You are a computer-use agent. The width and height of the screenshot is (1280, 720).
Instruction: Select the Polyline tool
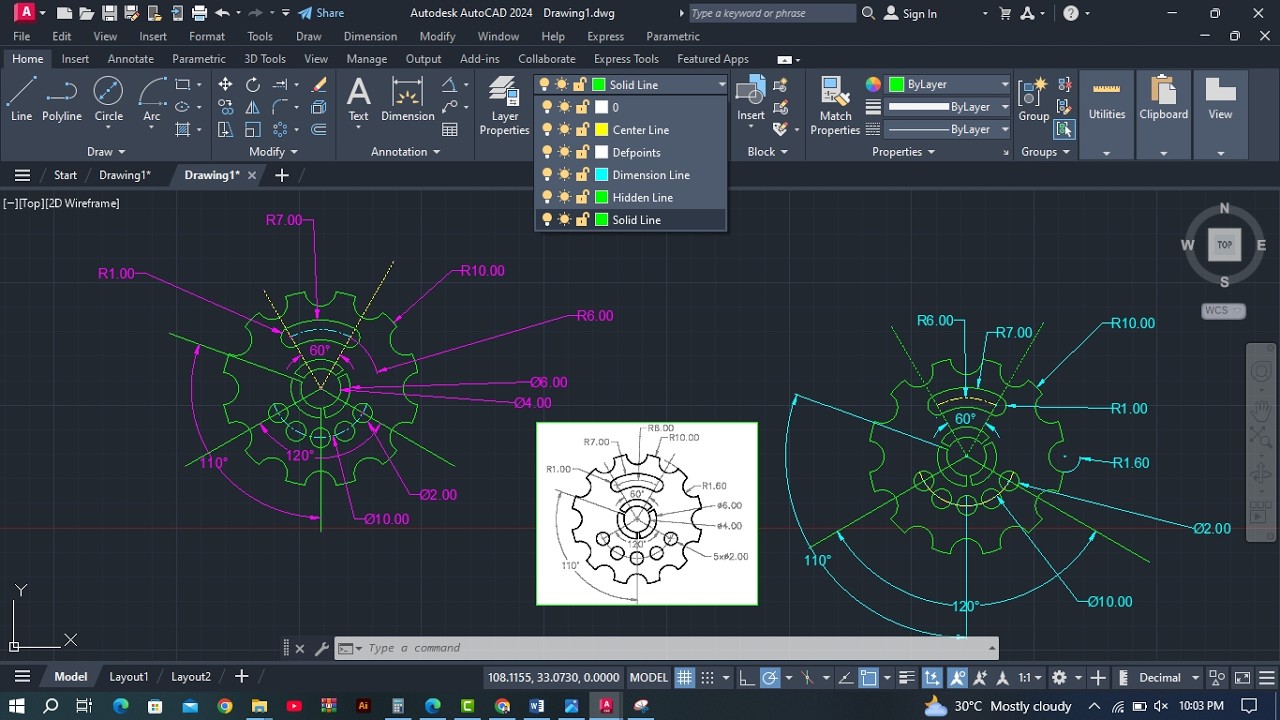pos(61,99)
